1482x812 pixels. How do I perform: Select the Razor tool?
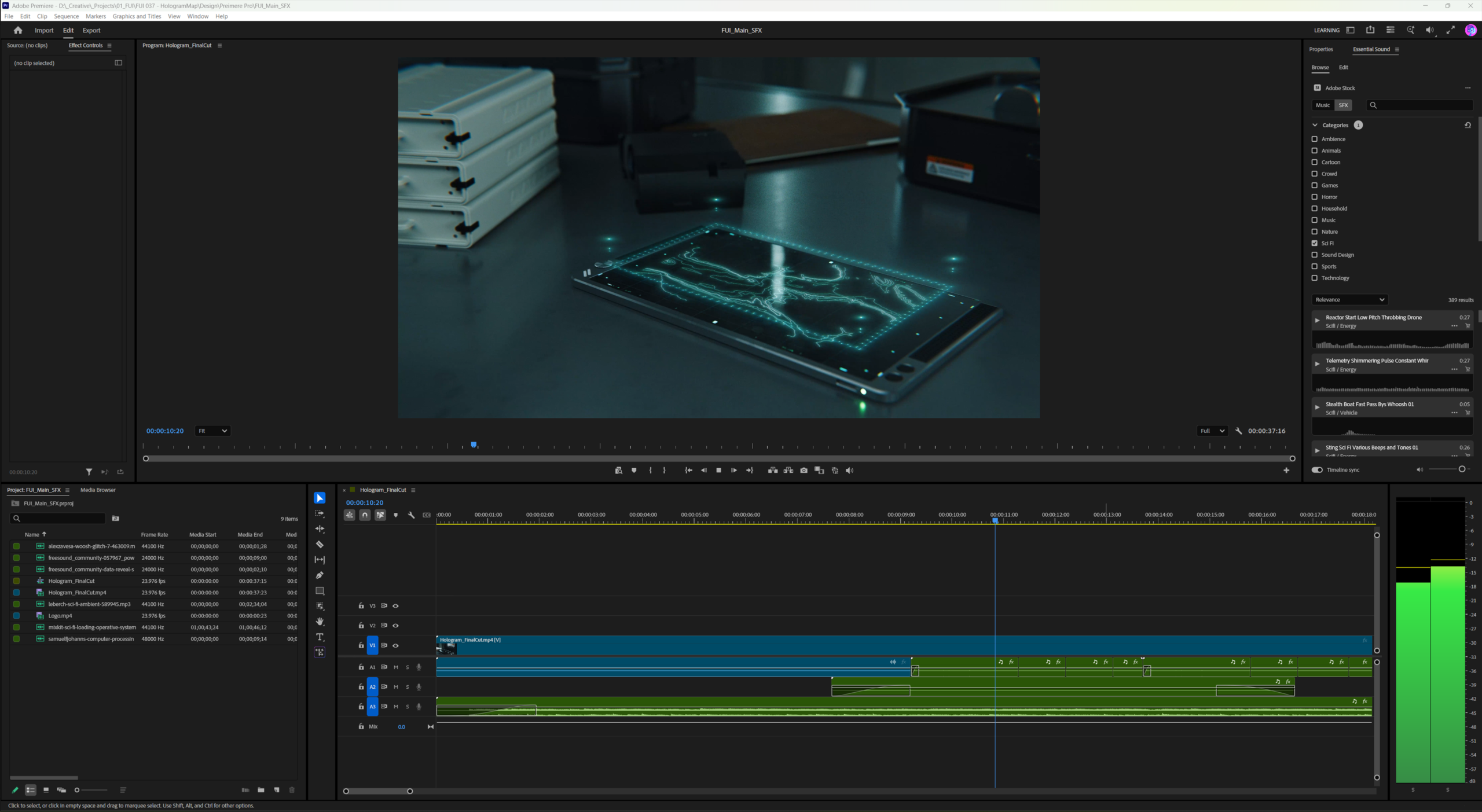[320, 545]
